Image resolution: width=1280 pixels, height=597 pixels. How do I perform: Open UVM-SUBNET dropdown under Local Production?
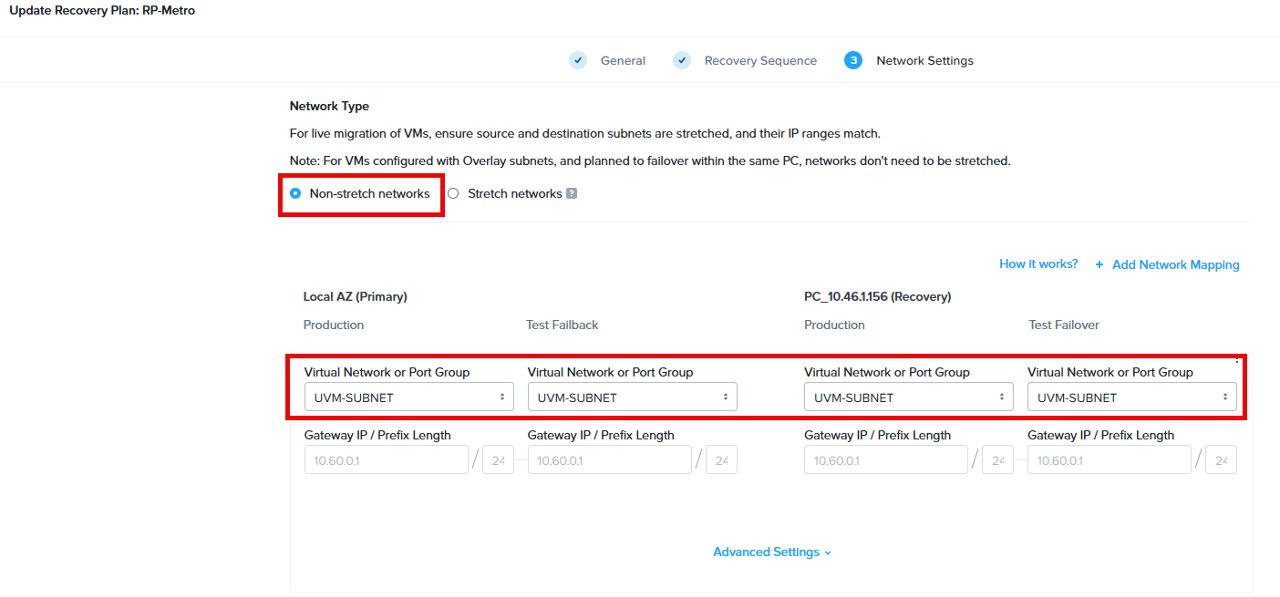point(408,396)
